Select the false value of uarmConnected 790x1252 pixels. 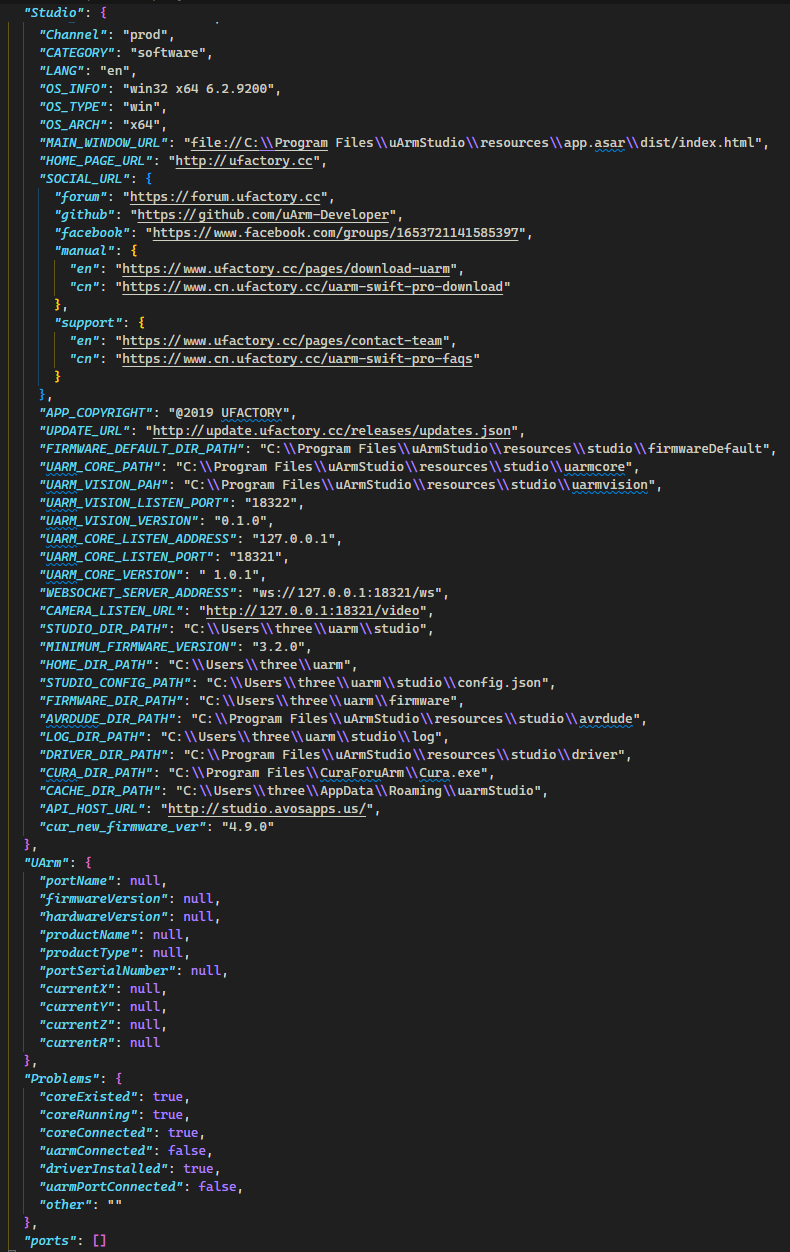pyautogui.click(x=185, y=1150)
